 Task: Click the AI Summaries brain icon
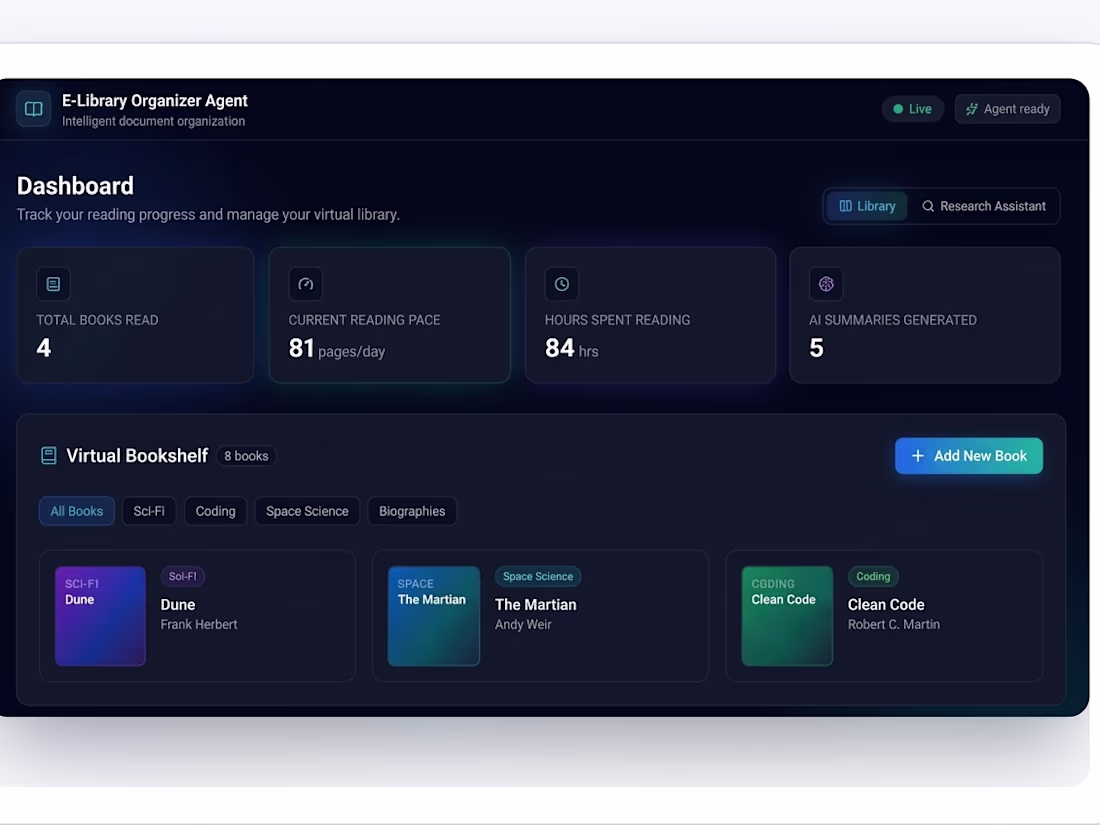coord(826,284)
